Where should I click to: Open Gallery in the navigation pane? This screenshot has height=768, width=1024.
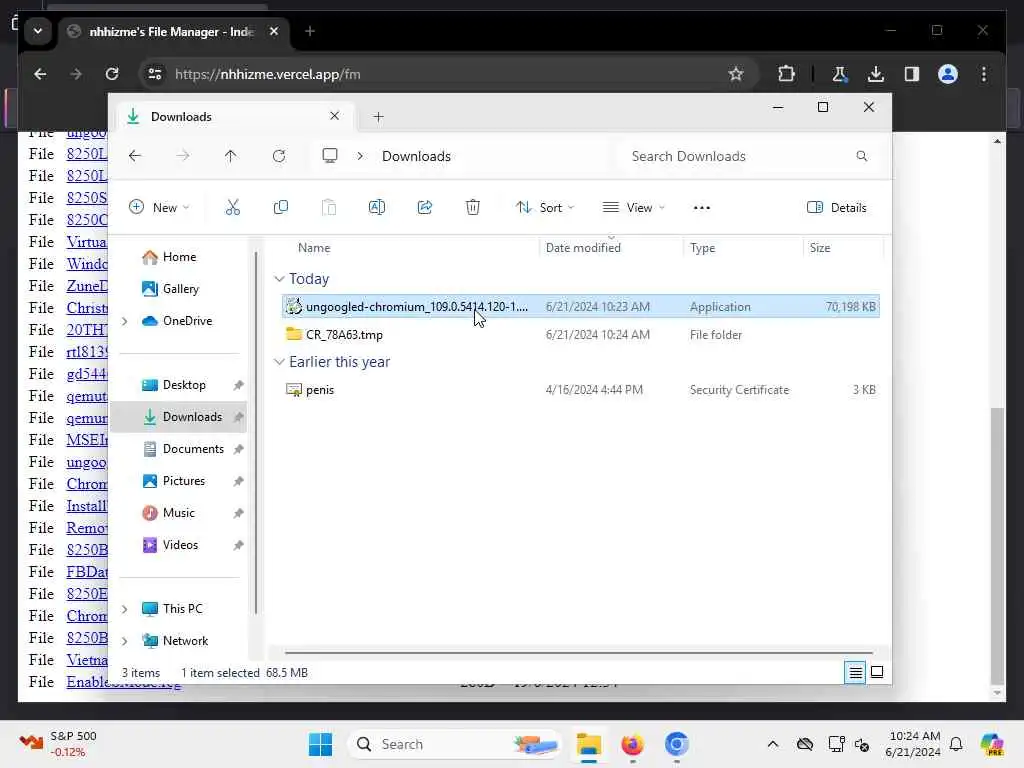click(180, 289)
